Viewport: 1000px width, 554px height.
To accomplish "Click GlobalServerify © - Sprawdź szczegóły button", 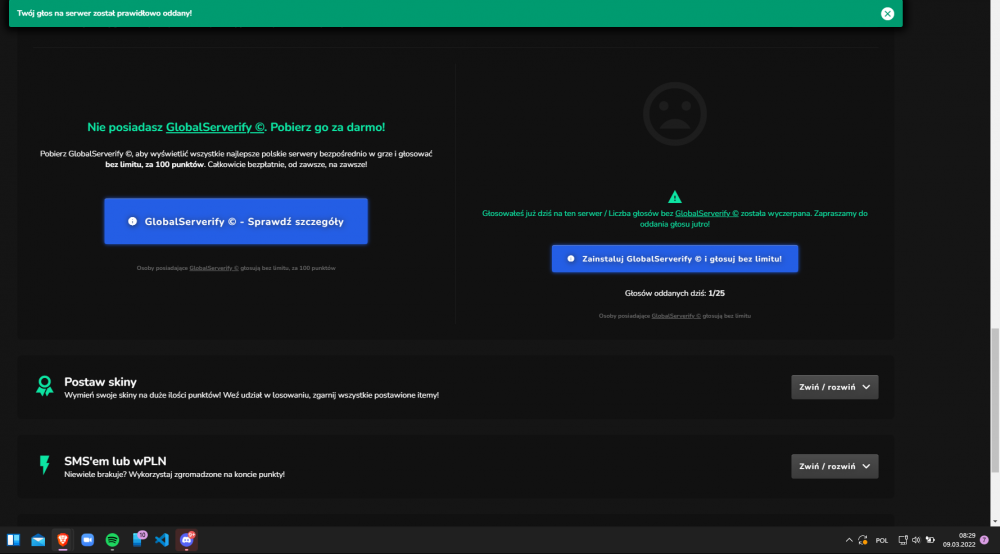I will point(236,221).
